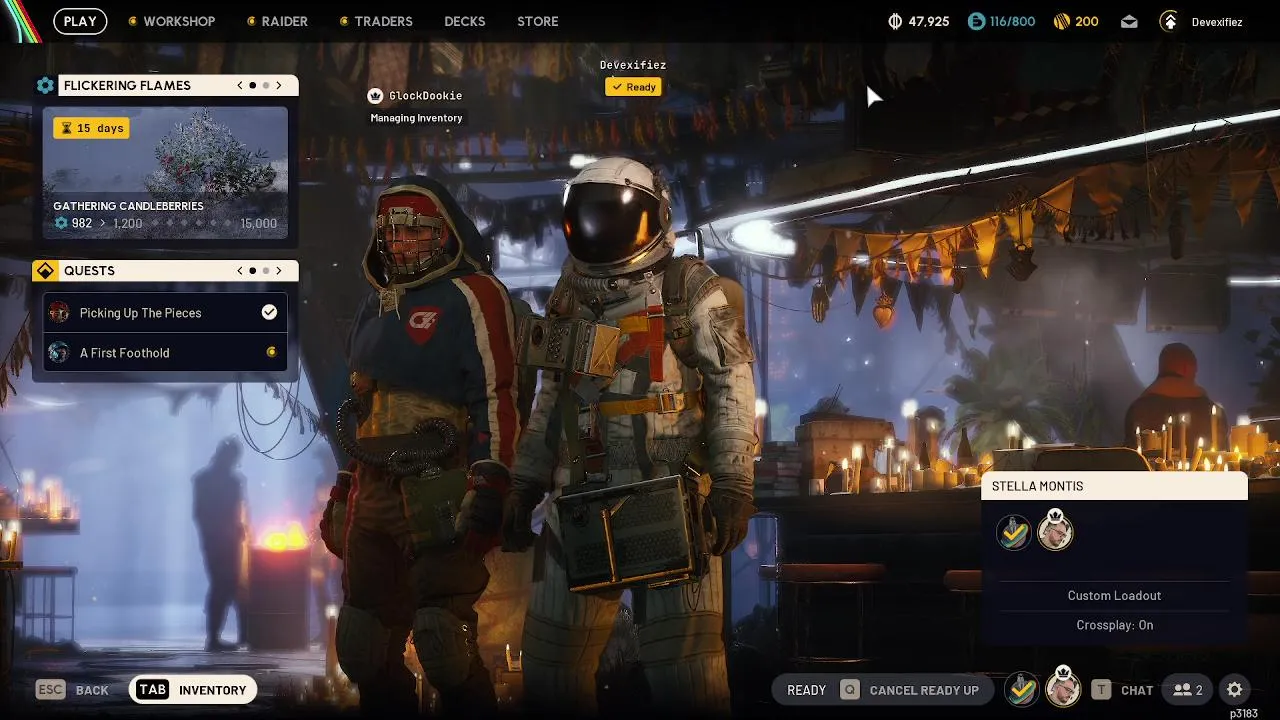The image size is (1280, 720).
Task: Go to next Flickering Flames page
Action: (x=279, y=86)
